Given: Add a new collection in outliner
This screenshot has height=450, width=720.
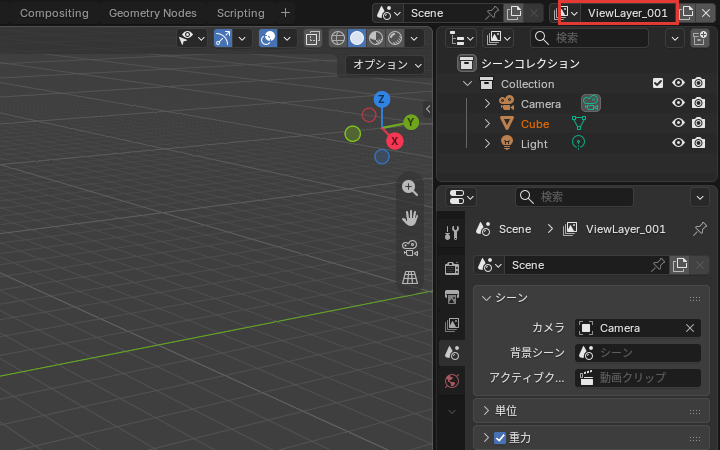Looking at the screenshot, I should click(700, 38).
